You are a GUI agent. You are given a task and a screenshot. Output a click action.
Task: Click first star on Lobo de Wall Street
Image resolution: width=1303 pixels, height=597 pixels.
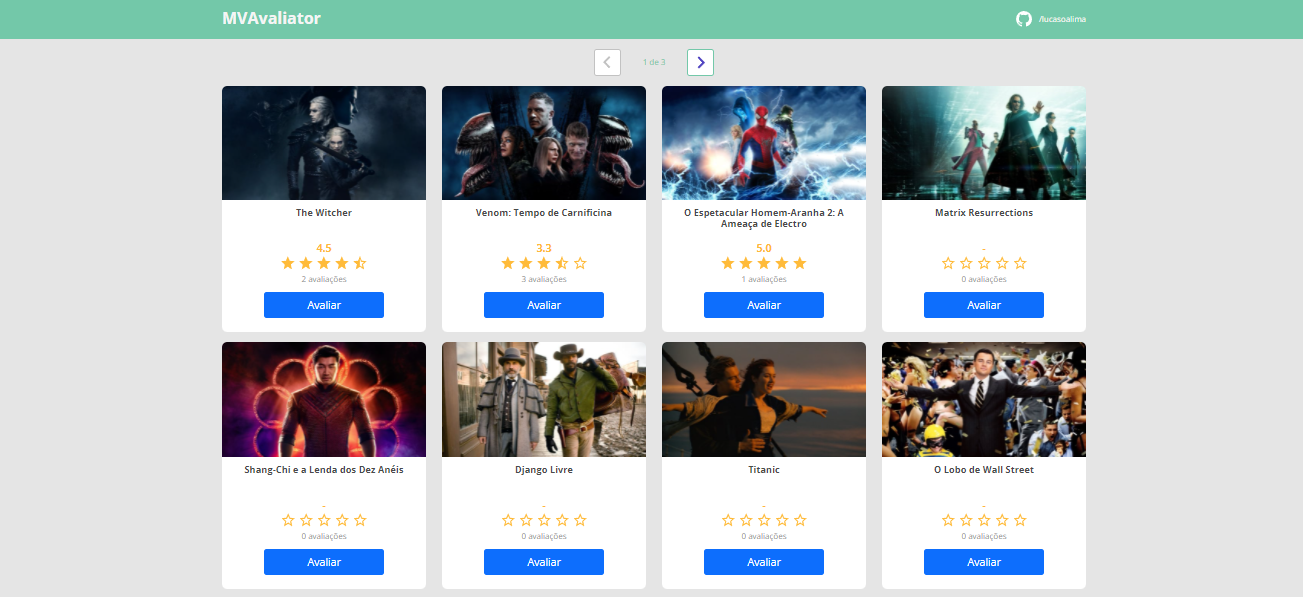pyautogui.click(x=948, y=520)
